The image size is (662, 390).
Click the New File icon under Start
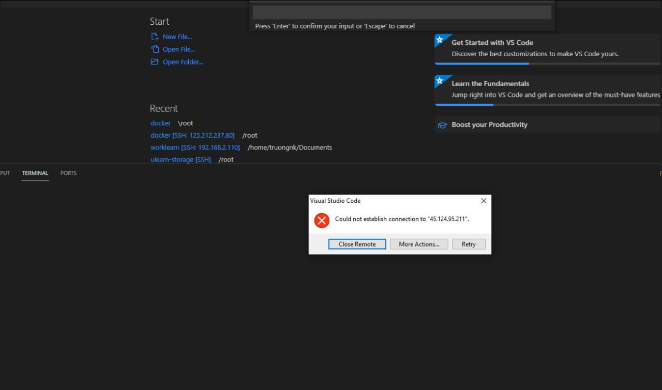click(155, 37)
